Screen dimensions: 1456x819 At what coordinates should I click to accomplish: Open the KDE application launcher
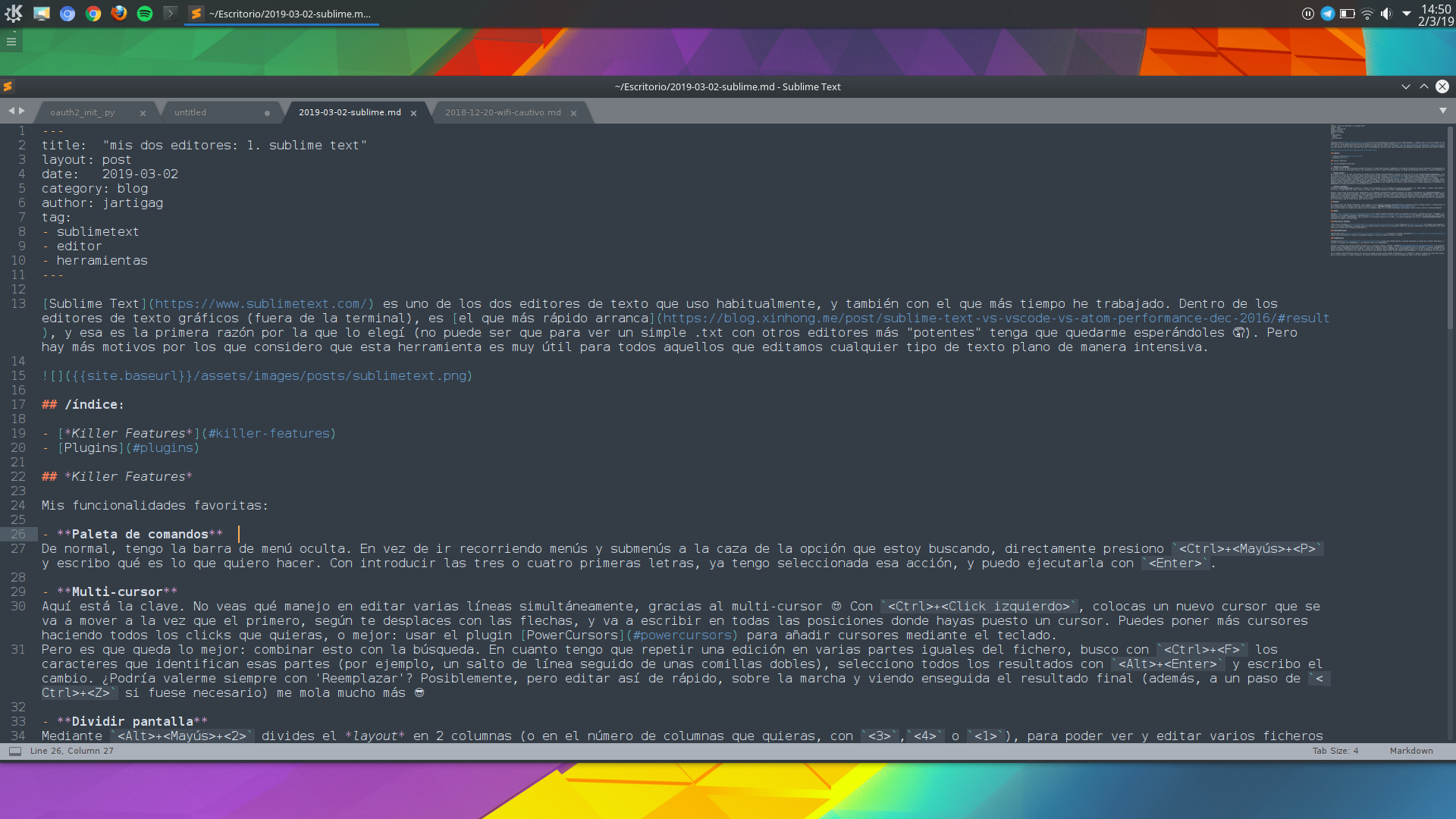[14, 13]
